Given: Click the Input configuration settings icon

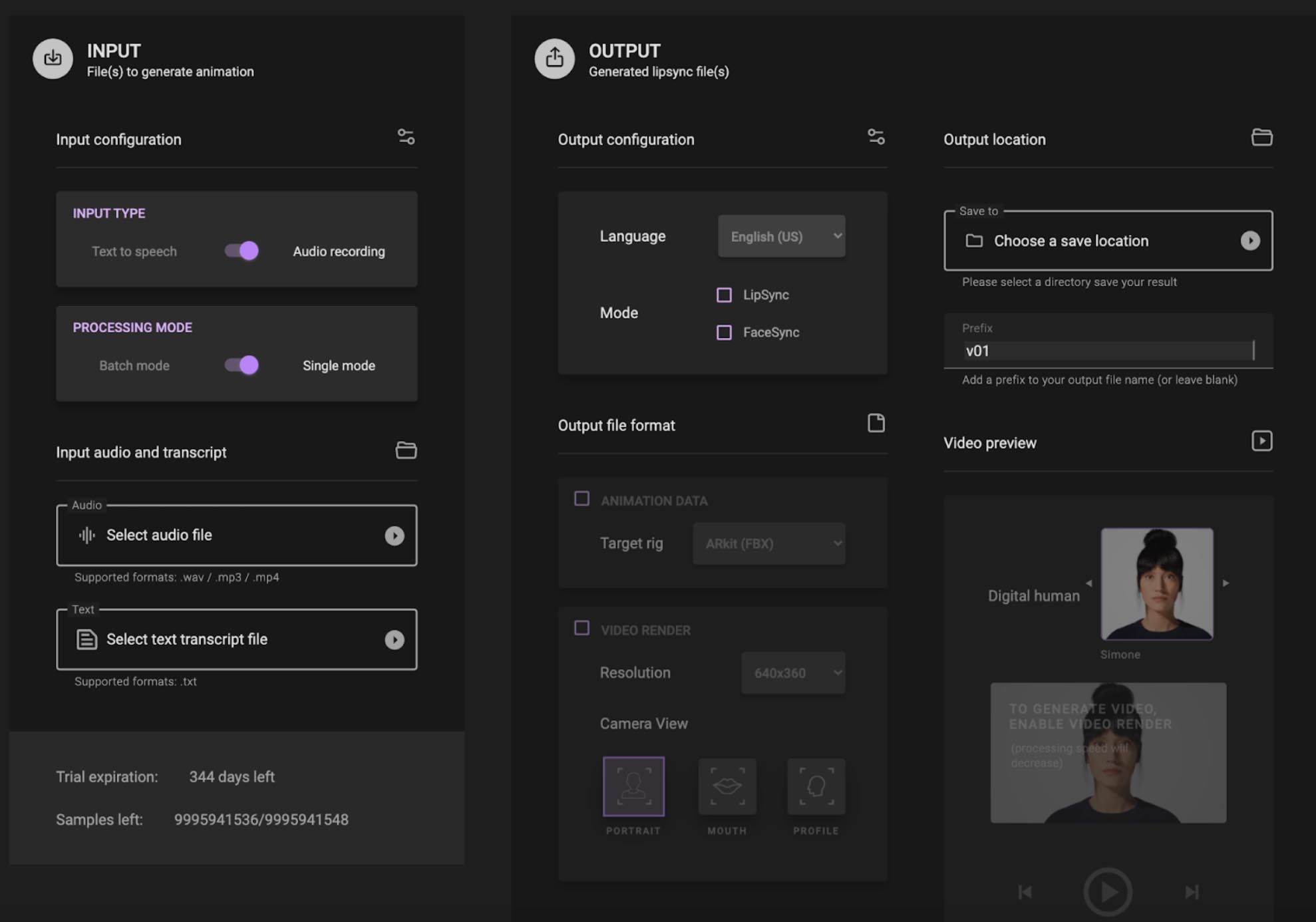Looking at the screenshot, I should (407, 138).
